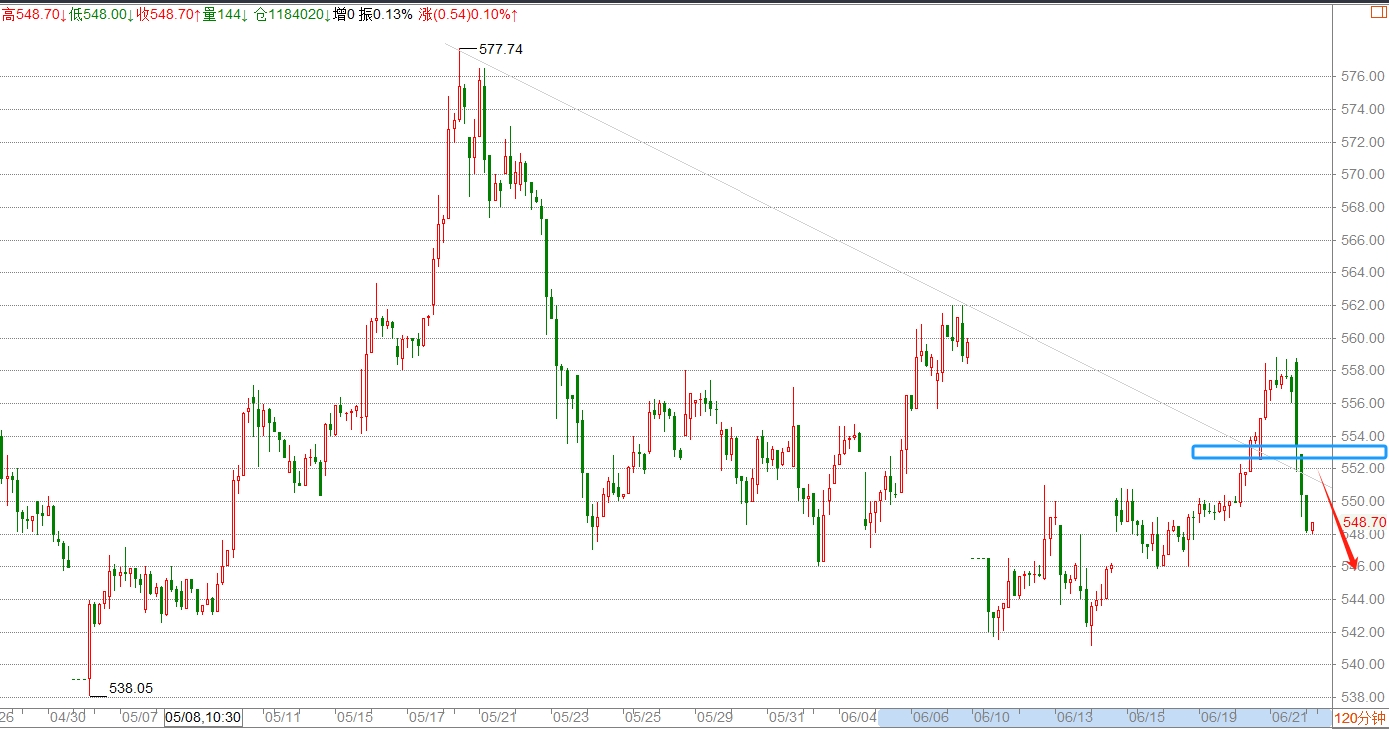Click the 低548.00 low value in header
Image resolution: width=1389 pixels, height=729 pixels.
[x=101, y=14]
